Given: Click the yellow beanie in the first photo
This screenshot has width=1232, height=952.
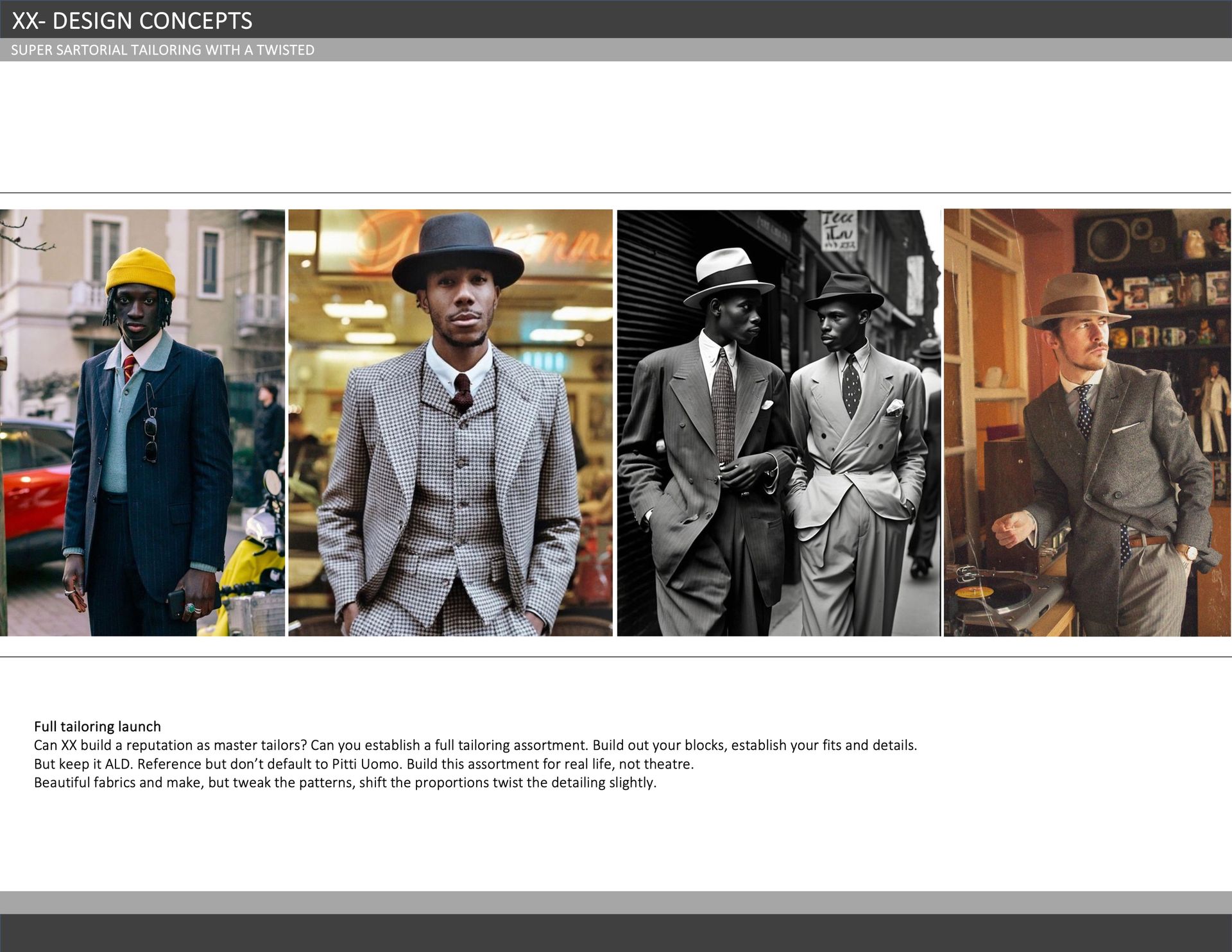Looking at the screenshot, I should click(x=141, y=271).
